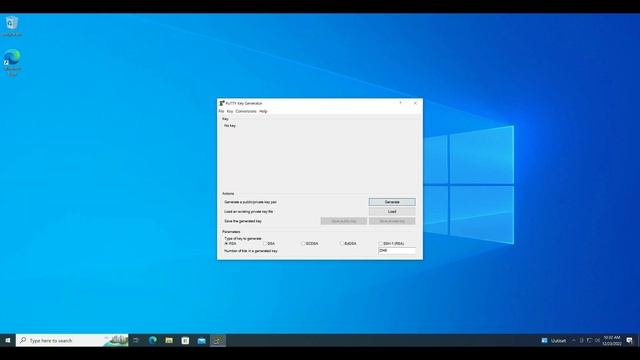Select the Microsoft Edge desktop shortcut
640x360 pixels.
click(12, 62)
